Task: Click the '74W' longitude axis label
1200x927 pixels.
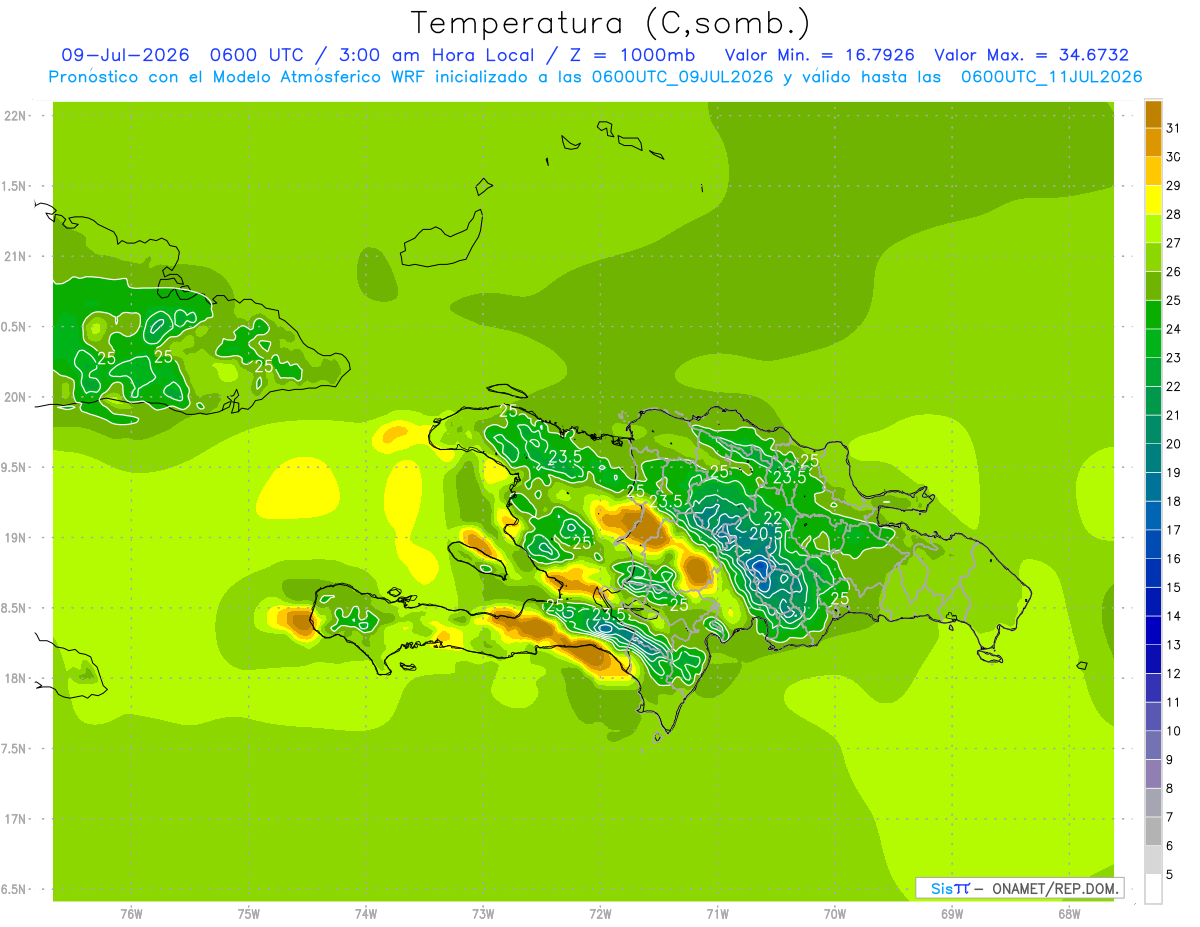Action: coord(366,914)
